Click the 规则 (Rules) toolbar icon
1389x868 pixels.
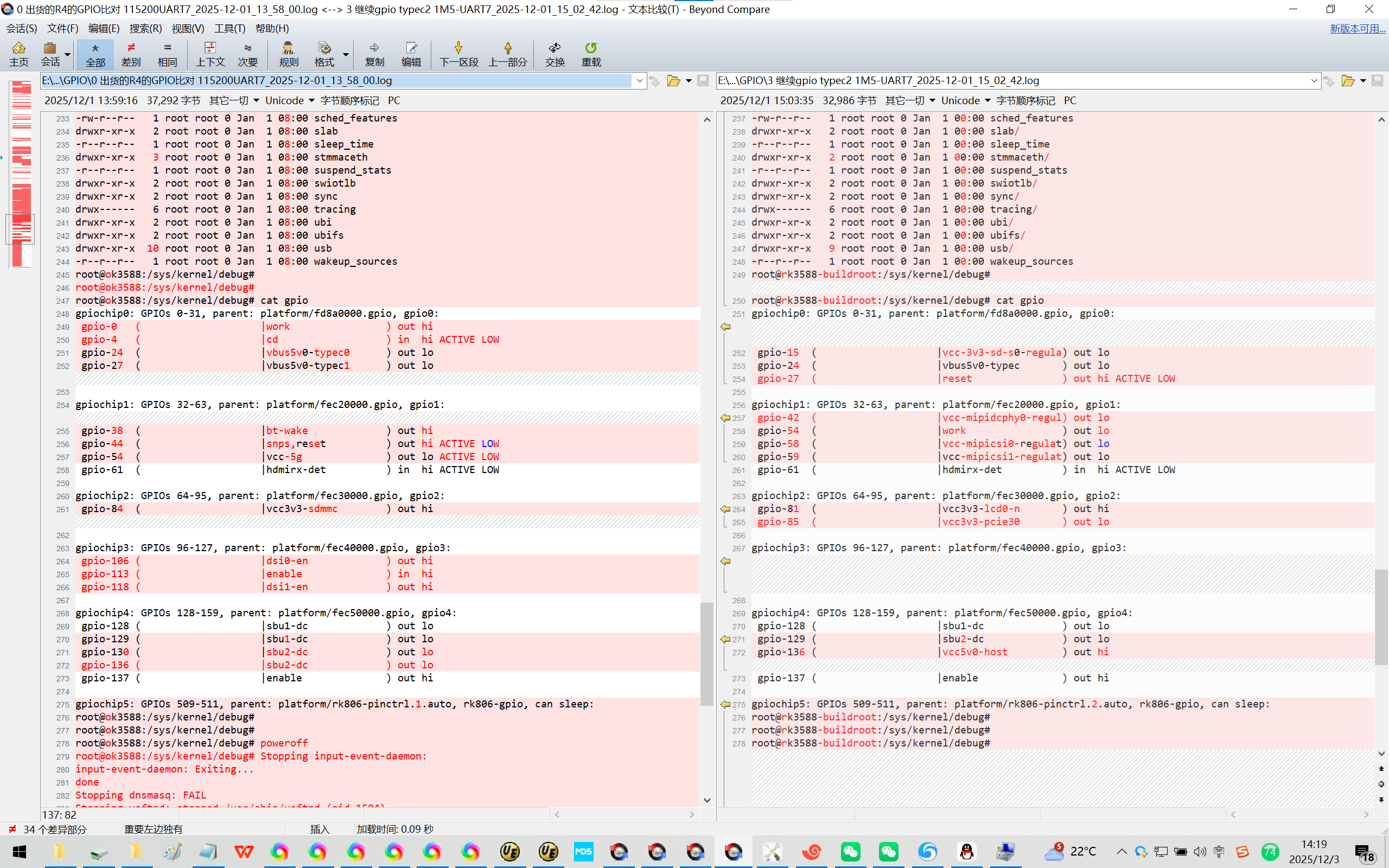click(288, 54)
